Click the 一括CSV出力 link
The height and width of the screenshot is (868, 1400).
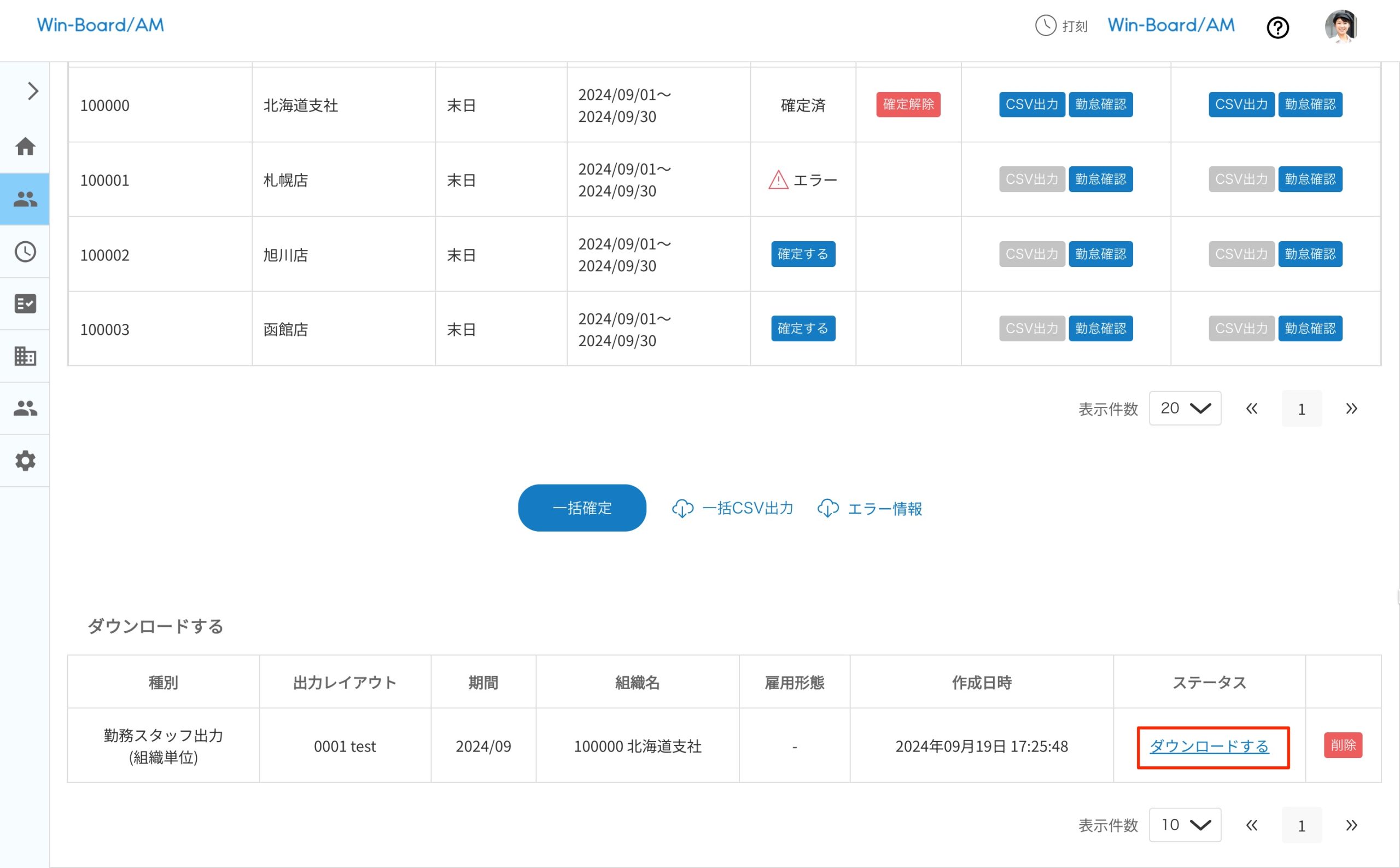733,508
